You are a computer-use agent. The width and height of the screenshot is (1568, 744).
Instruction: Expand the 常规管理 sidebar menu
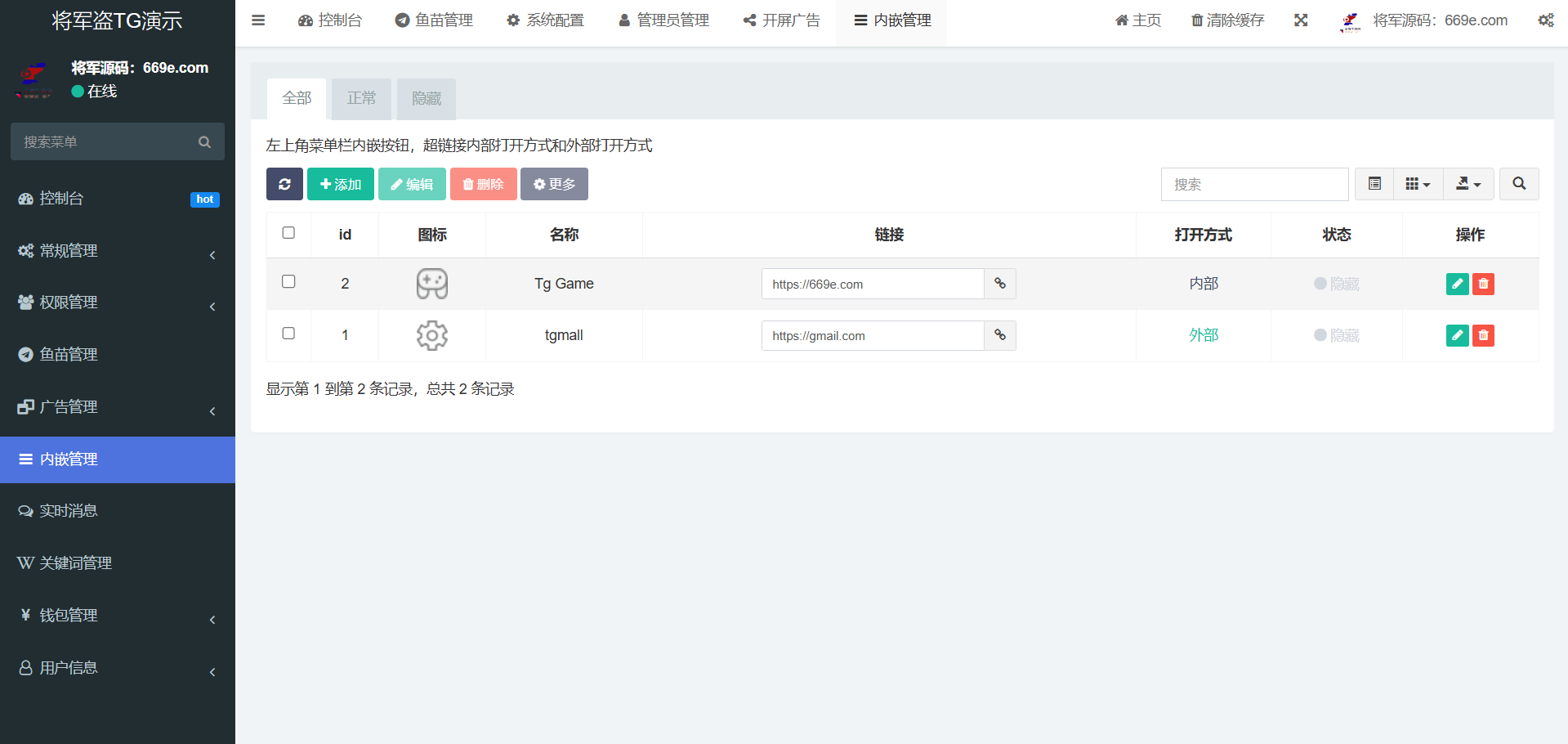point(117,251)
